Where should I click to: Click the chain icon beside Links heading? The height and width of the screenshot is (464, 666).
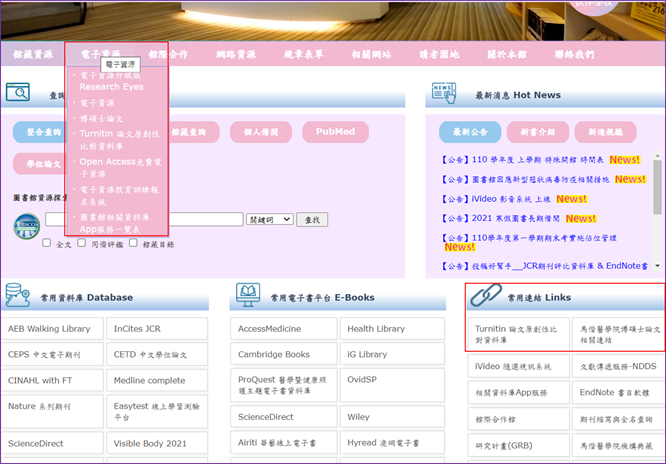click(x=486, y=295)
